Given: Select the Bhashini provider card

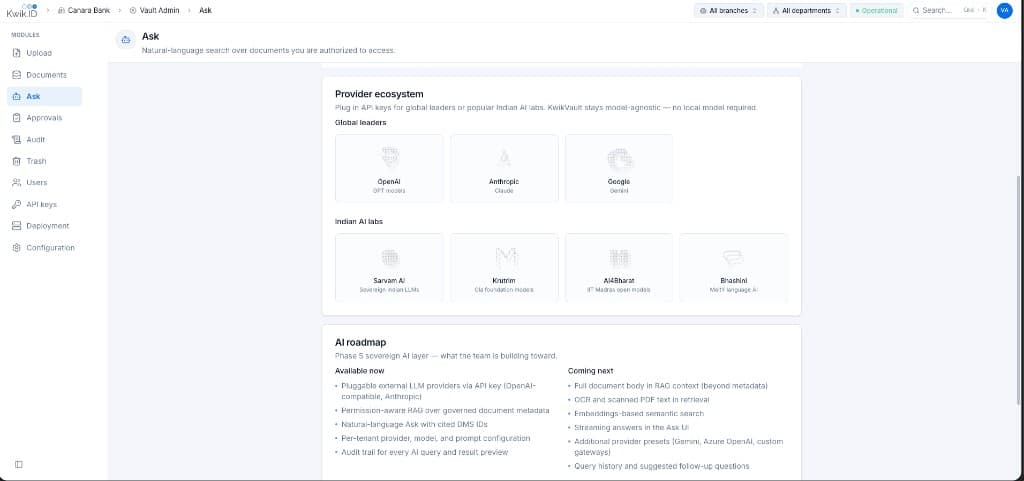Looking at the screenshot, I should click(x=733, y=268).
